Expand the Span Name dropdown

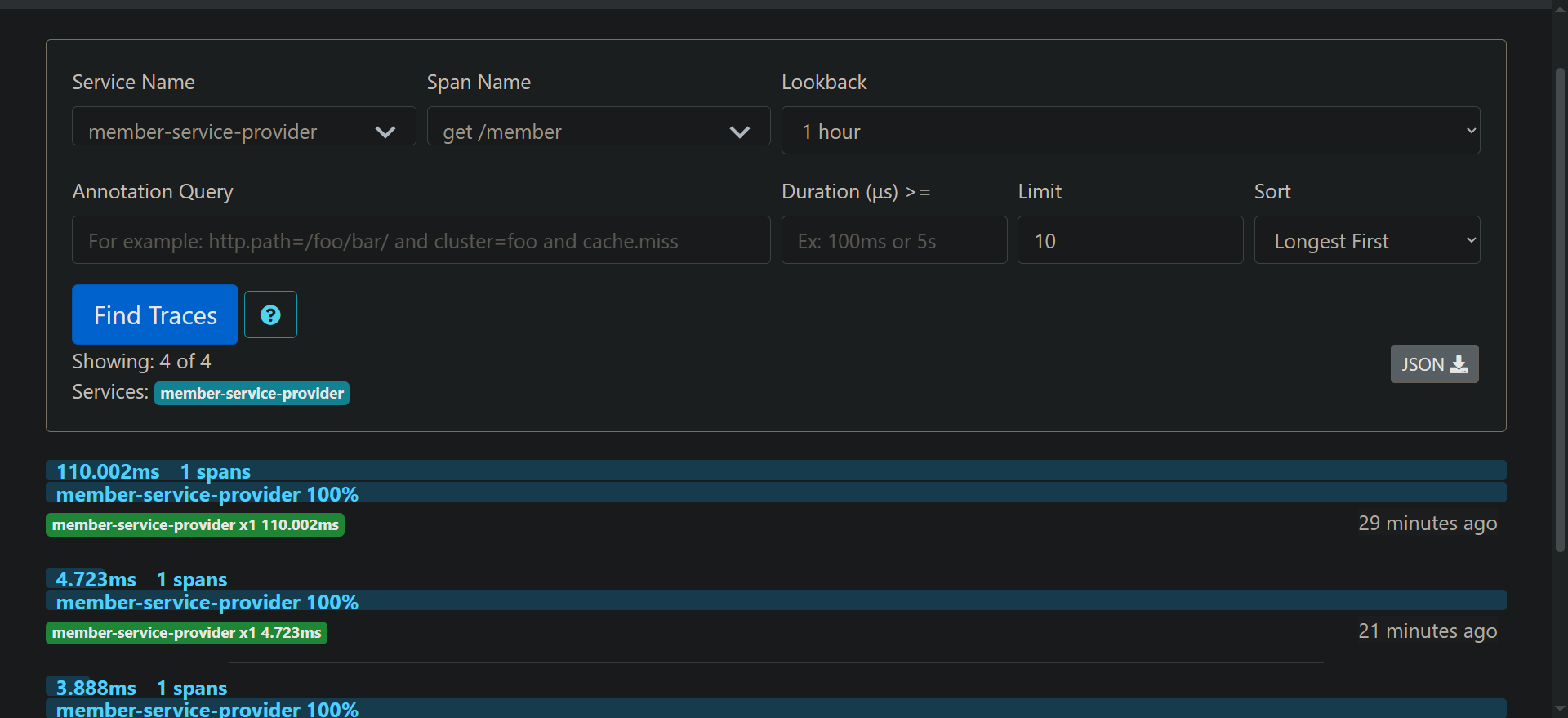pos(598,131)
